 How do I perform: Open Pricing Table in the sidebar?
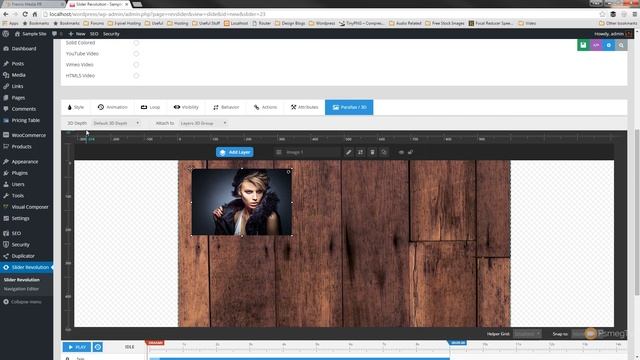point(25,120)
